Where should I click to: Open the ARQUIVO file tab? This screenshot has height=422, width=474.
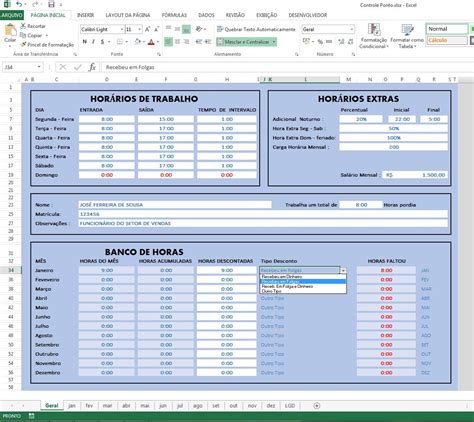pos(12,15)
